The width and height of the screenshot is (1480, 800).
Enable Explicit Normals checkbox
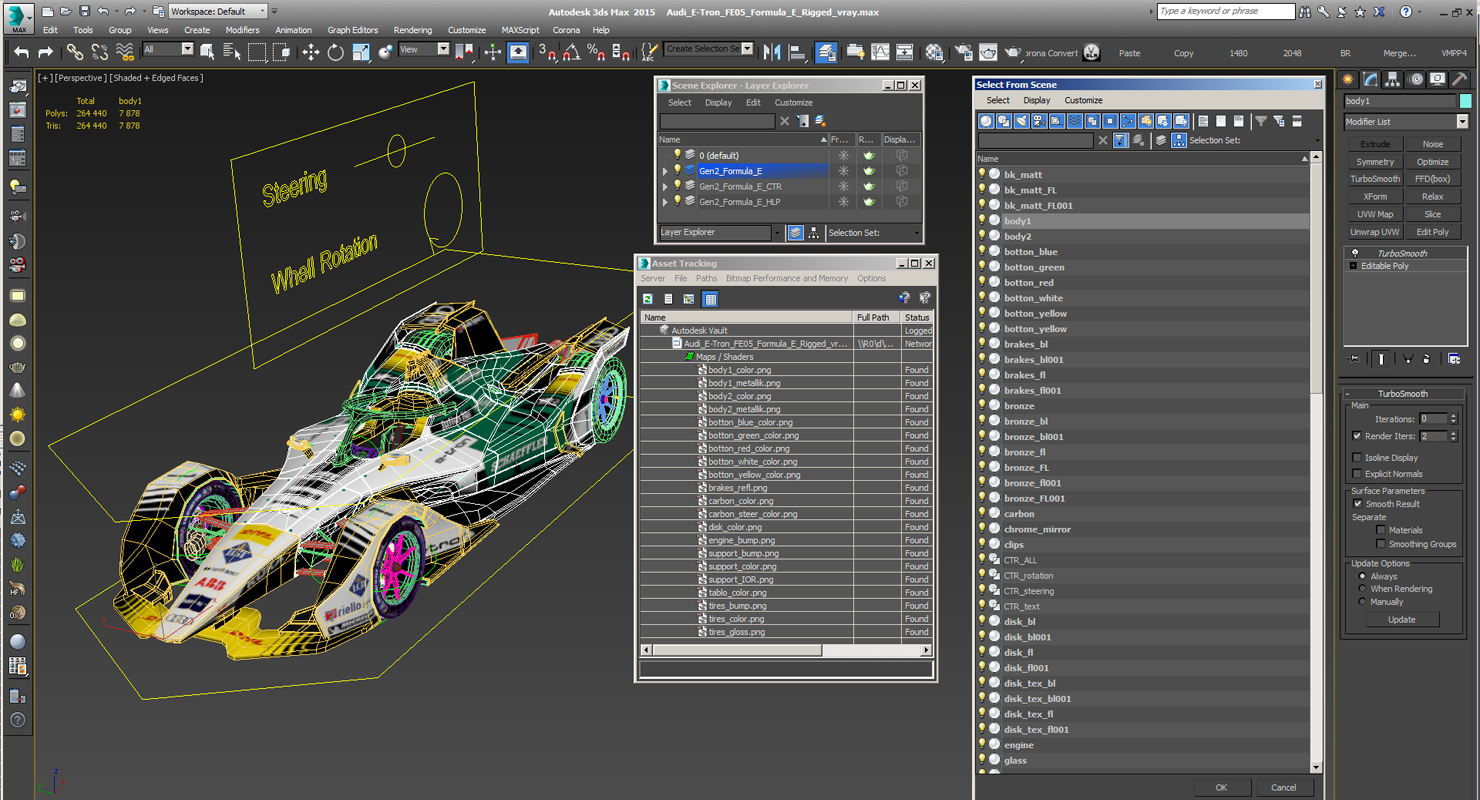click(x=1357, y=474)
